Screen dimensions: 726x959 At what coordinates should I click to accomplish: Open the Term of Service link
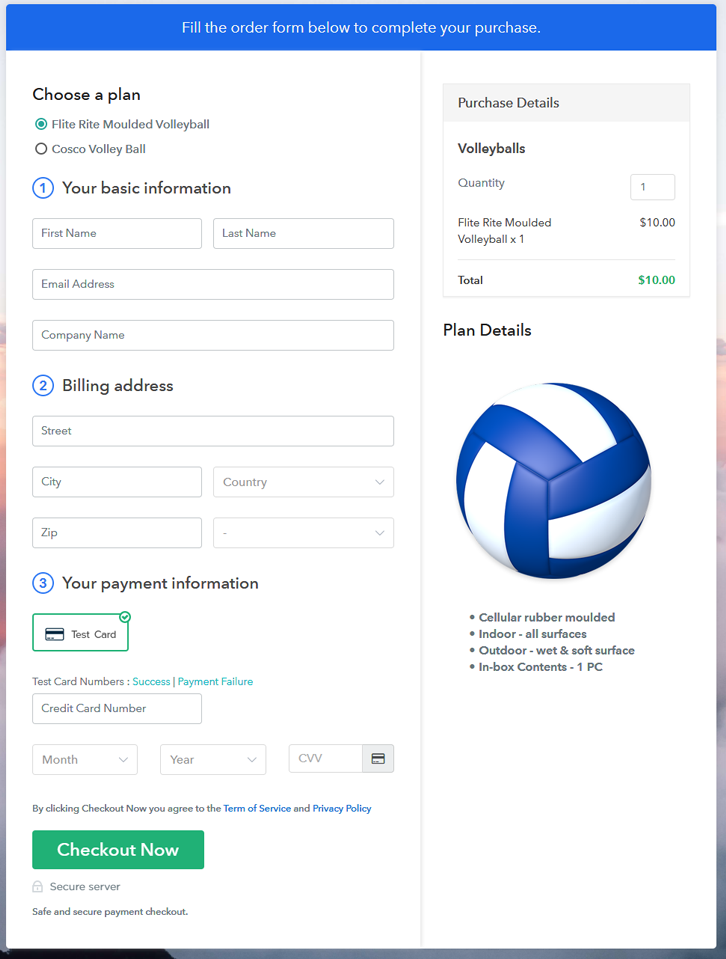[257, 809]
